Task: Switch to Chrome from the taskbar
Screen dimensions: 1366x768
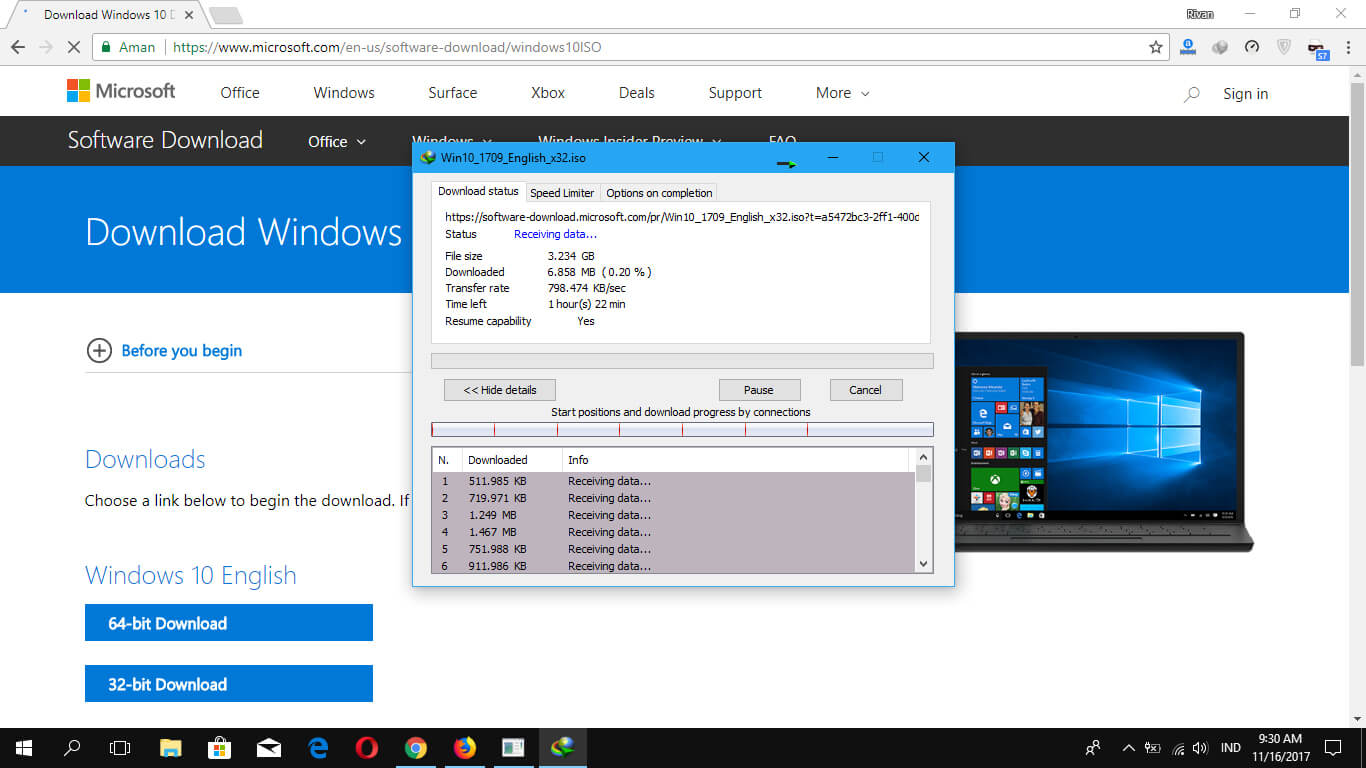Action: (x=416, y=747)
